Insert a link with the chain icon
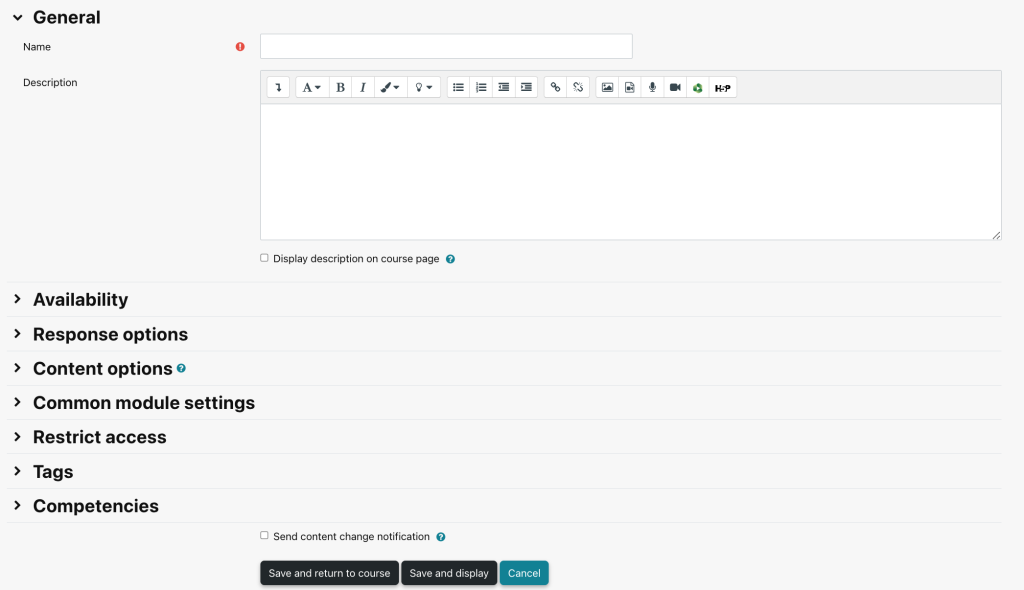The image size is (1024, 590). point(555,88)
